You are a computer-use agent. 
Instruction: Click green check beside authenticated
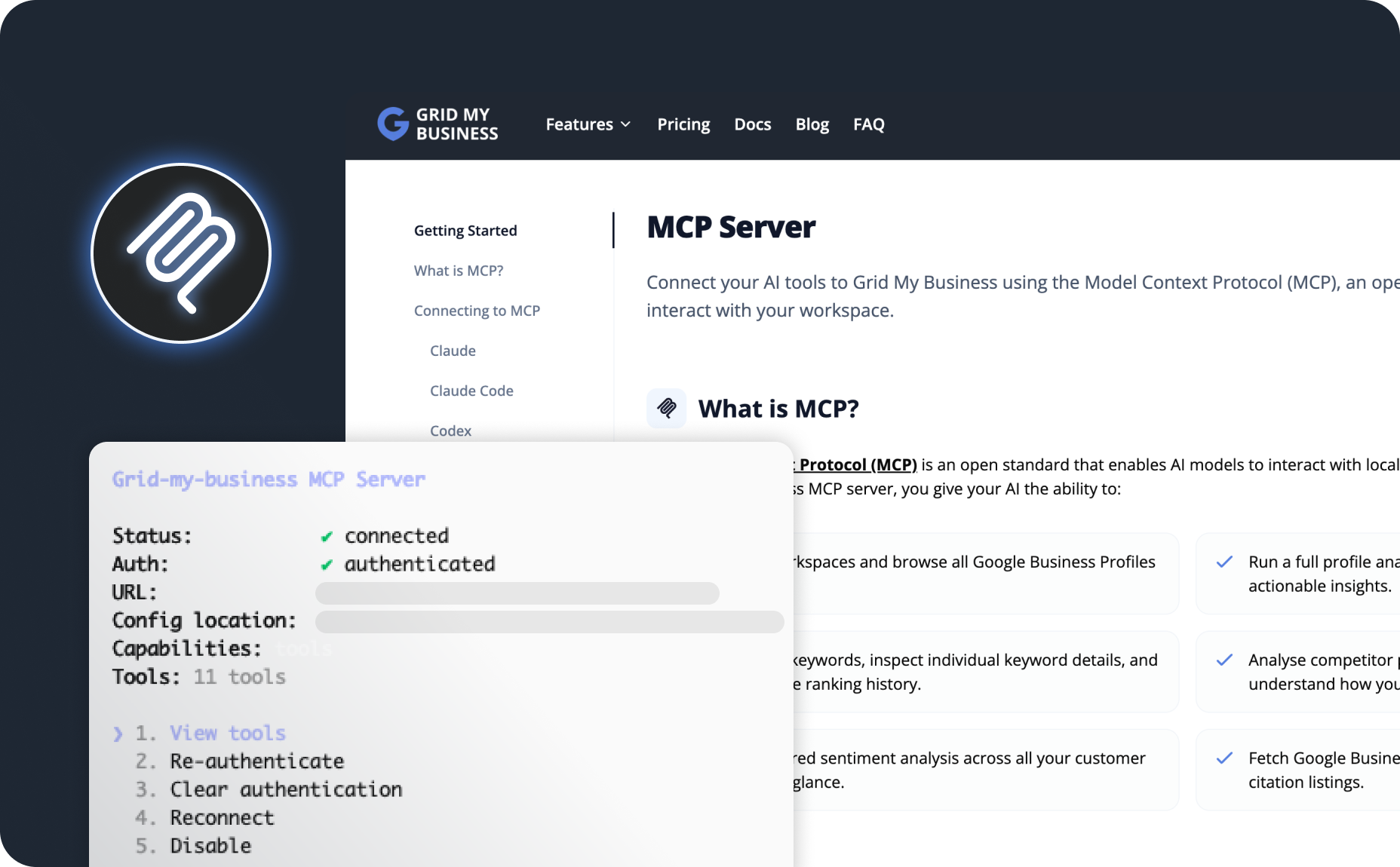(327, 565)
